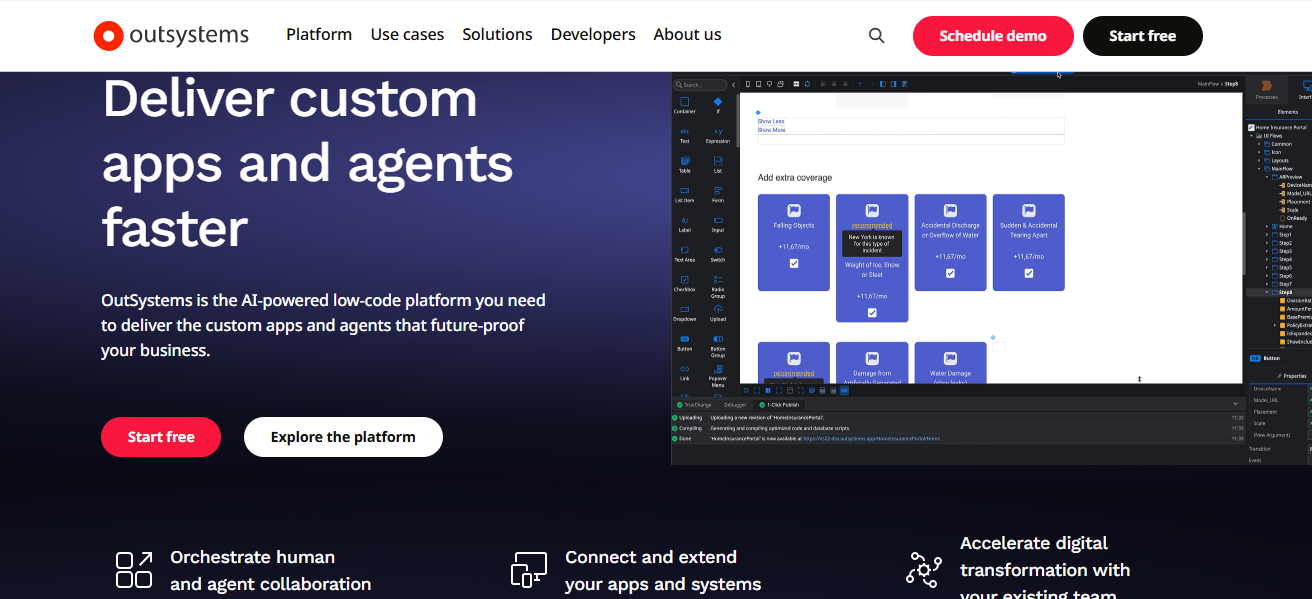Switch to the TrueChange tab
Image resolution: width=1312 pixels, height=599 pixels.
tap(692, 404)
